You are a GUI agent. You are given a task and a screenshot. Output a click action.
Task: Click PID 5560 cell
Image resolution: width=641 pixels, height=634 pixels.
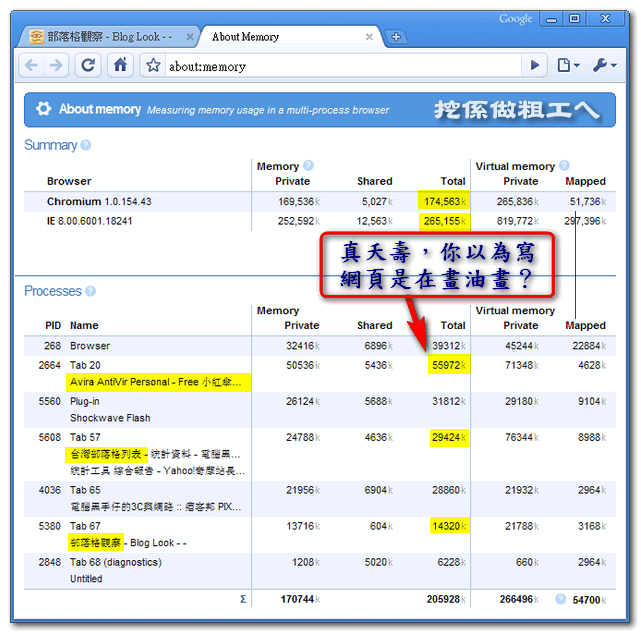(x=49, y=401)
